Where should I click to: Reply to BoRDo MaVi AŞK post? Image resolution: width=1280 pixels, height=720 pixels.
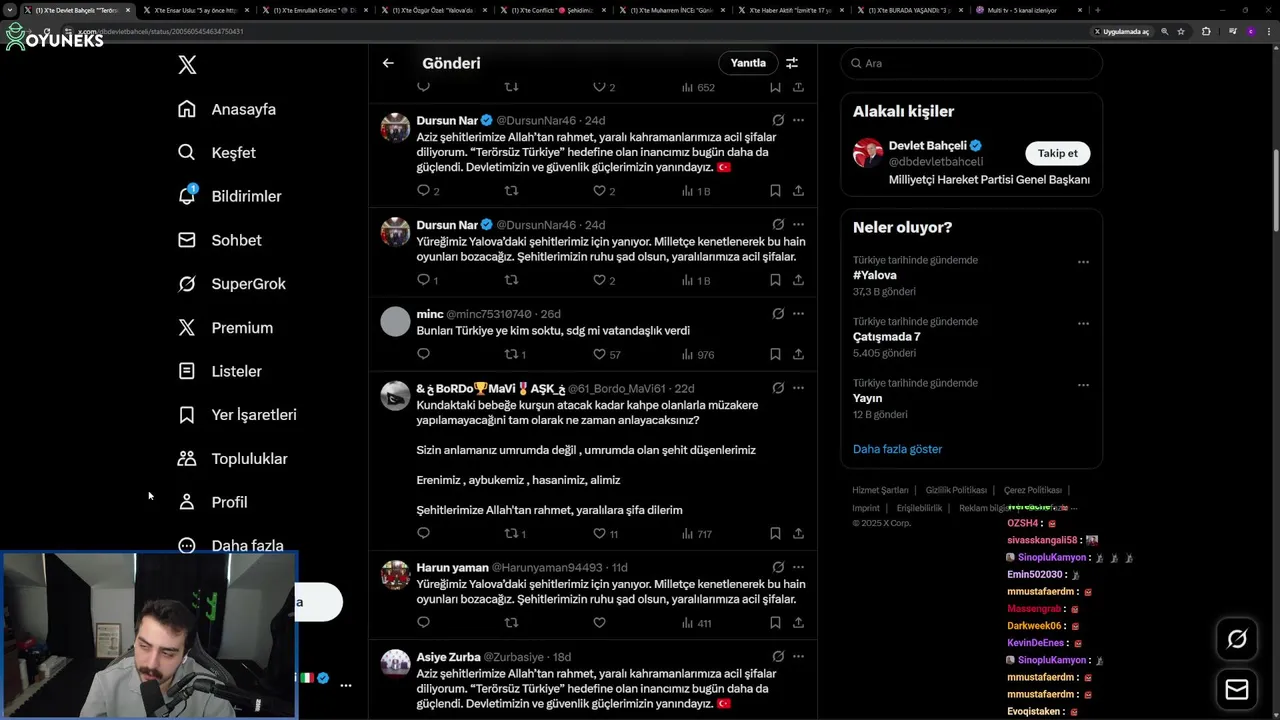[x=423, y=533]
